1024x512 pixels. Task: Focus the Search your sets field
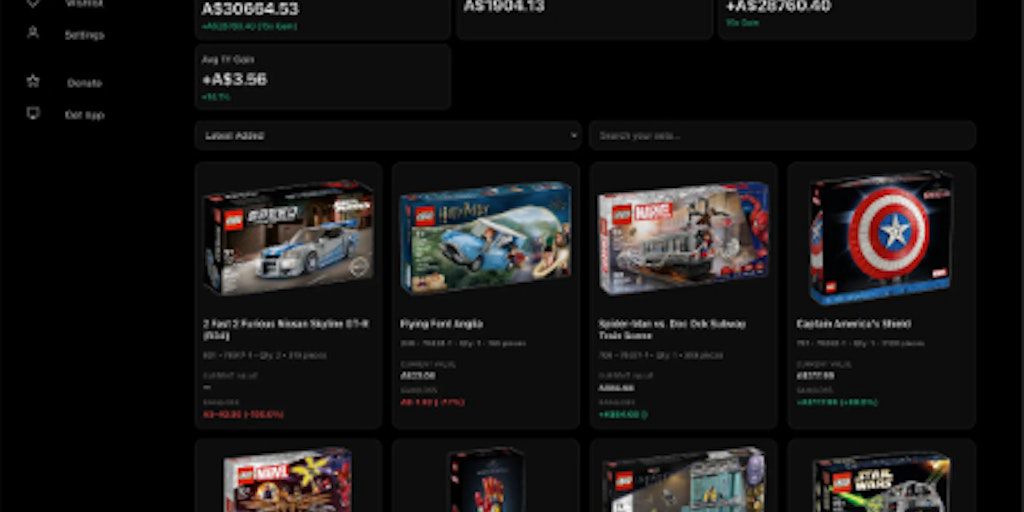782,135
